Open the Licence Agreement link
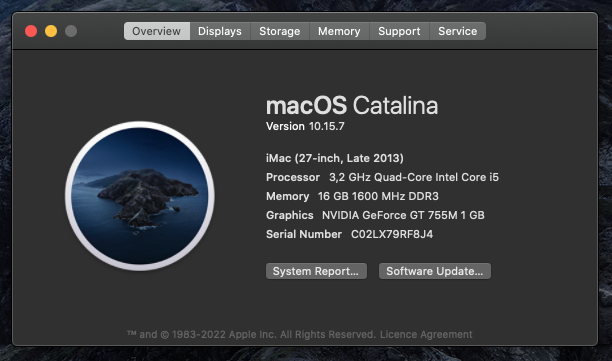612x361 pixels. click(426, 334)
